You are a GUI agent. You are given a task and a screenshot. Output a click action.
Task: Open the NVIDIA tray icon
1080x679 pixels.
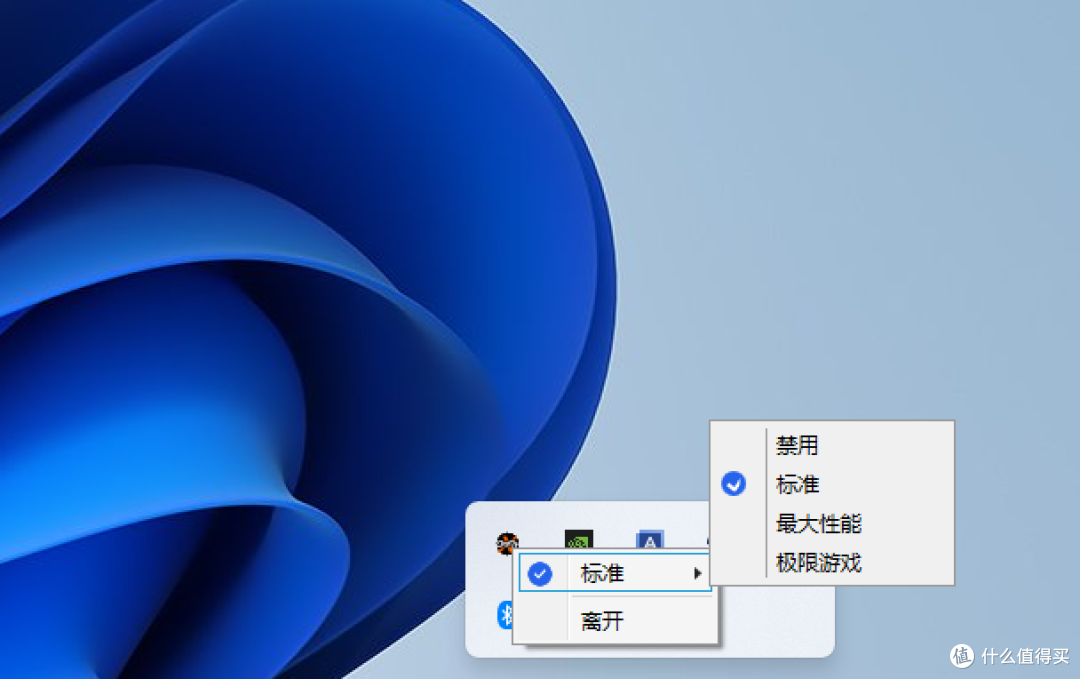point(579,539)
